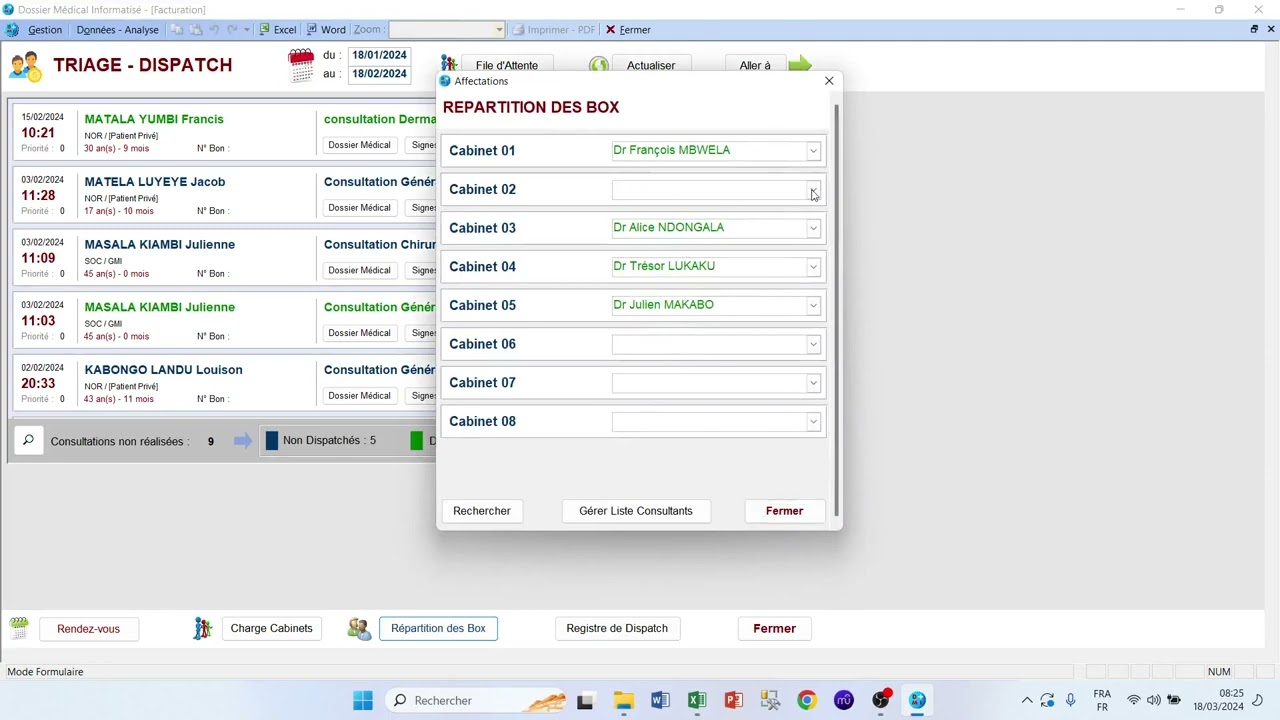The image size is (1280, 720).
Task: Close the Affectations dialog with the X
Action: (x=829, y=81)
